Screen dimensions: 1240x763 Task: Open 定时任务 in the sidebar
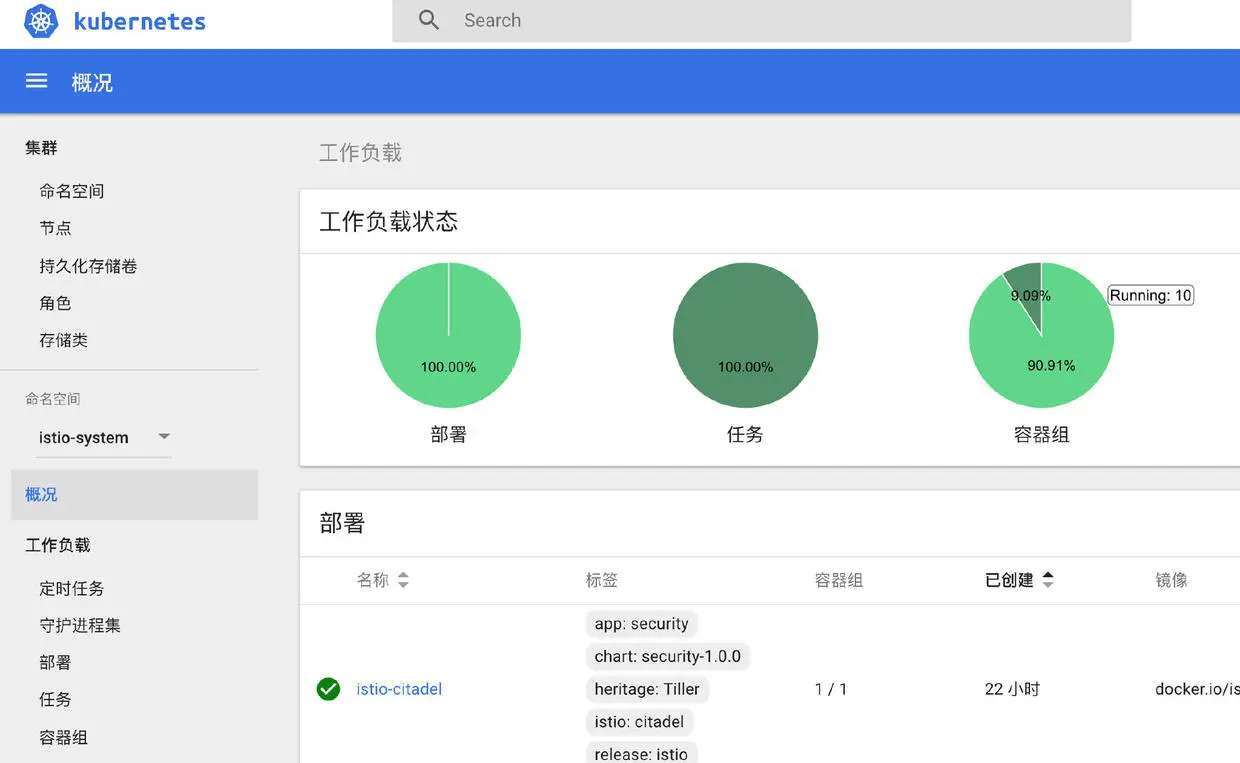click(72, 588)
